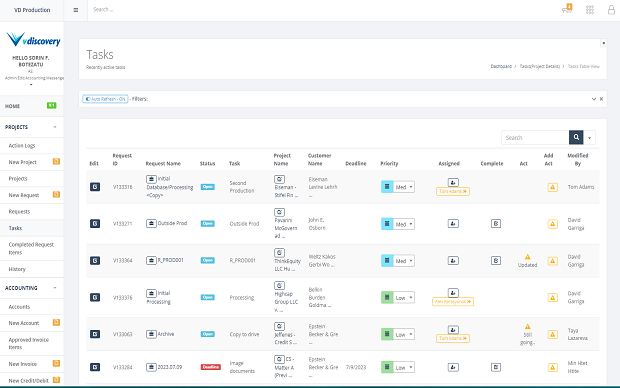Viewport: 620px width, 388px height.
Task: Edit request V133376
Action: 95,297
